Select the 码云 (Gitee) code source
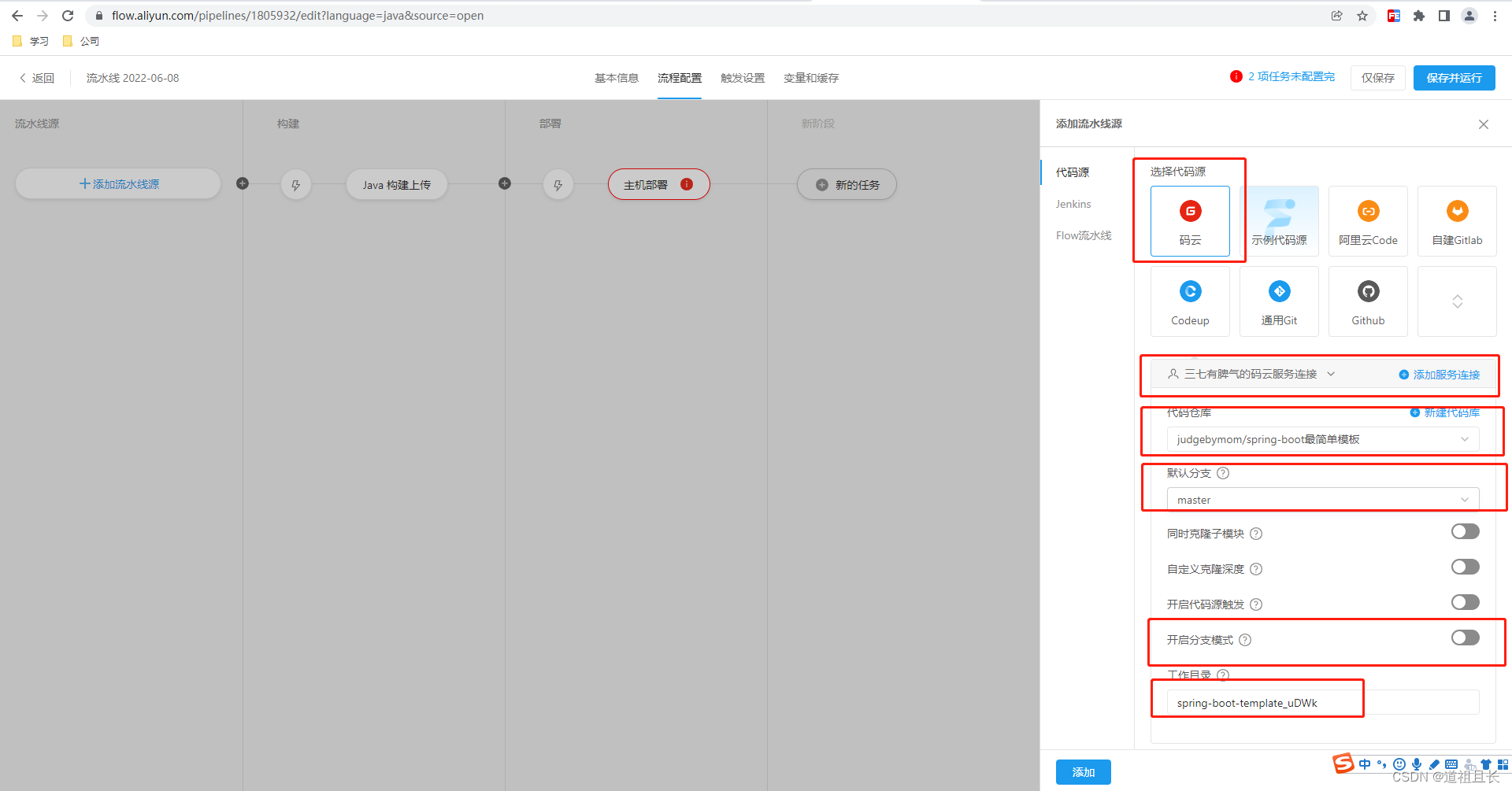1512x791 pixels. point(1190,221)
